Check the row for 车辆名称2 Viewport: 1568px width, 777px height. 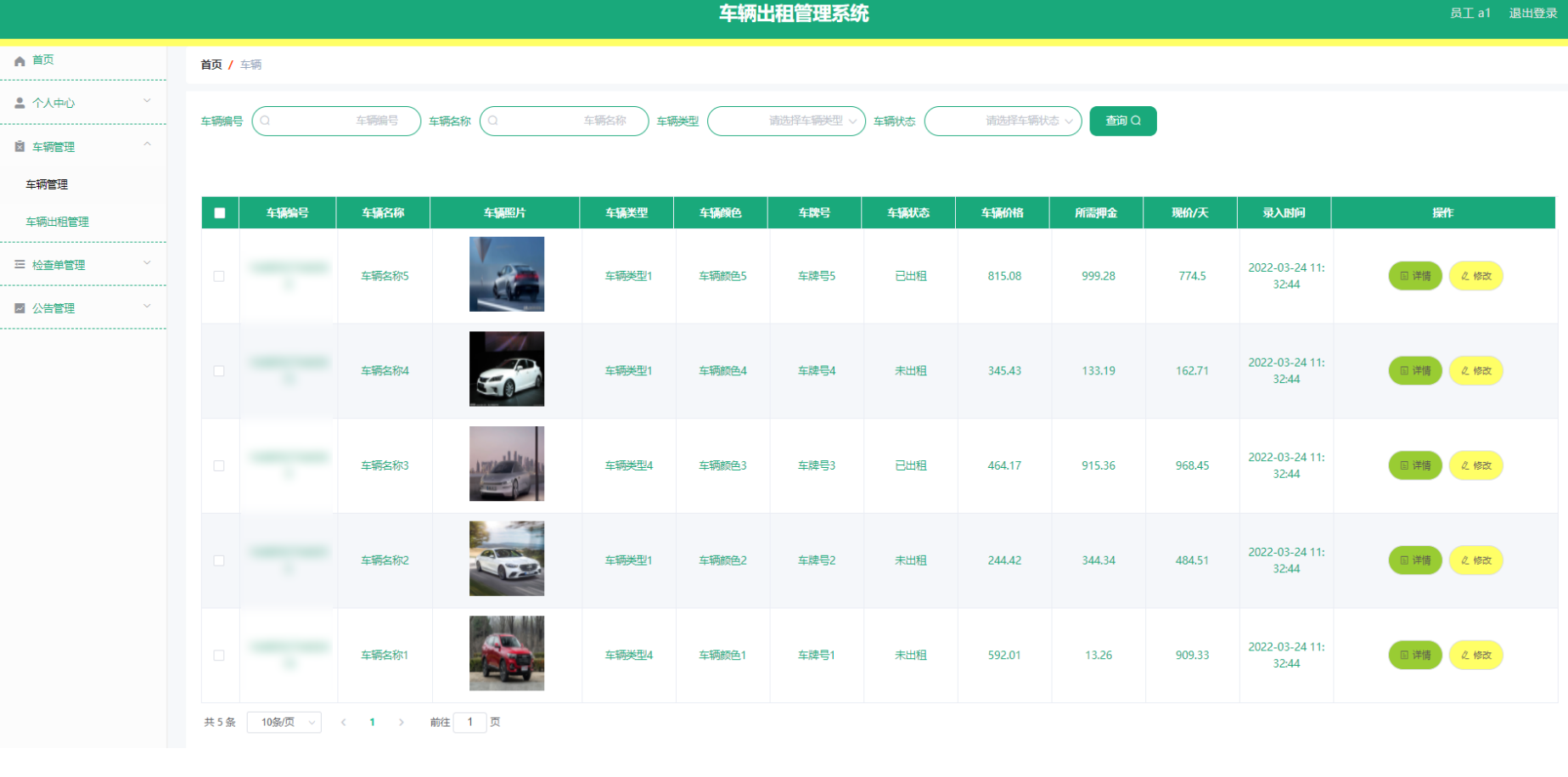pyautogui.click(x=219, y=561)
